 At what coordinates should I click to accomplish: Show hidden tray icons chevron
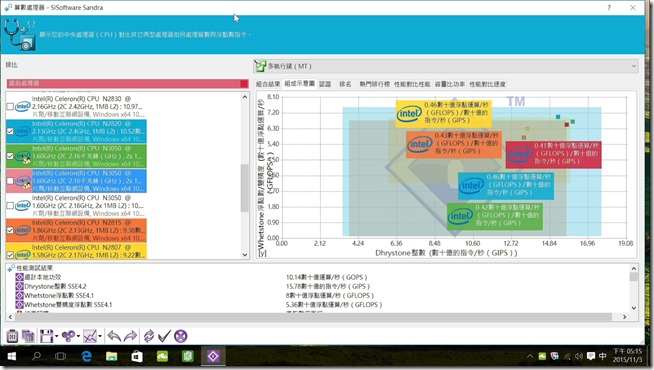(x=530, y=356)
